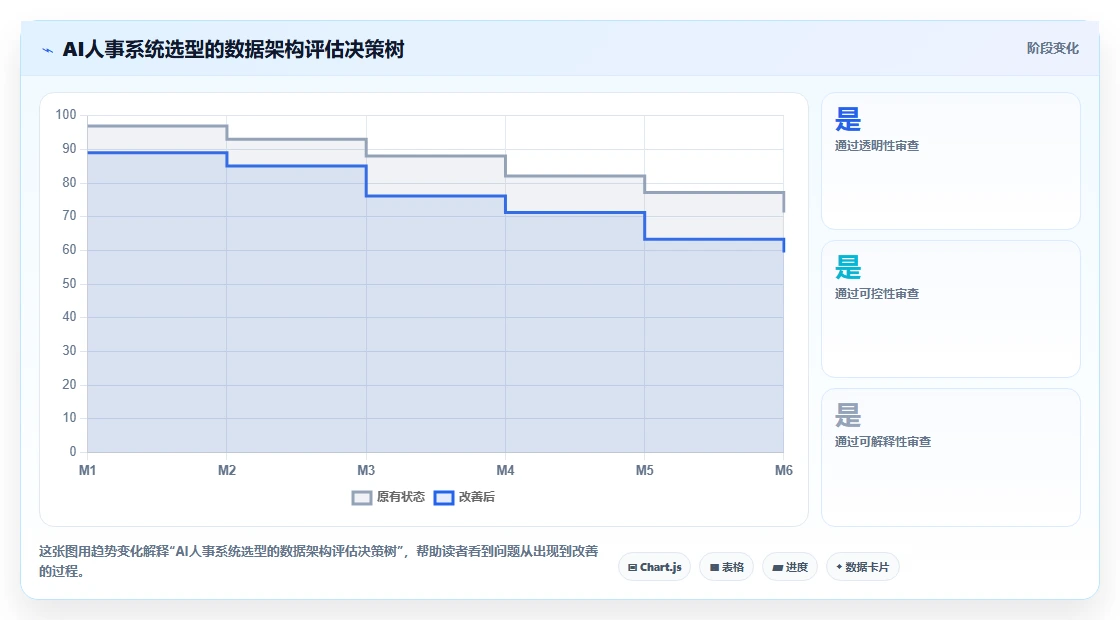
Task: Click the teal 是 above 通过可控性审查
Action: (848, 267)
